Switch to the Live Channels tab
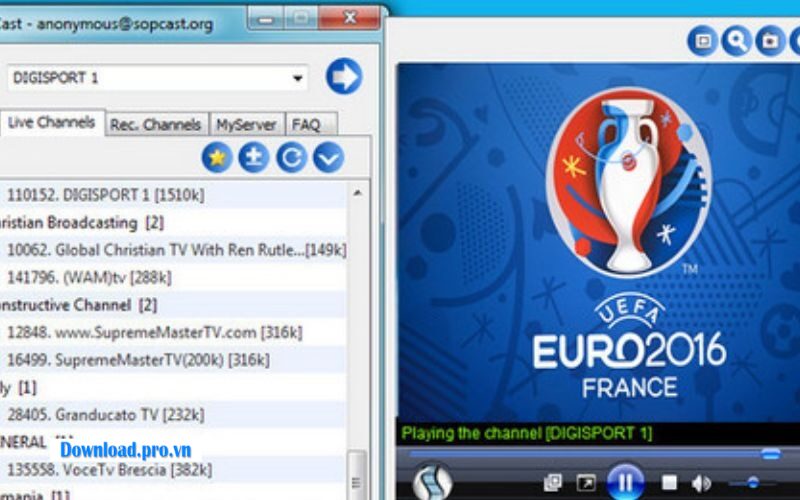This screenshot has width=800, height=500. click(52, 123)
